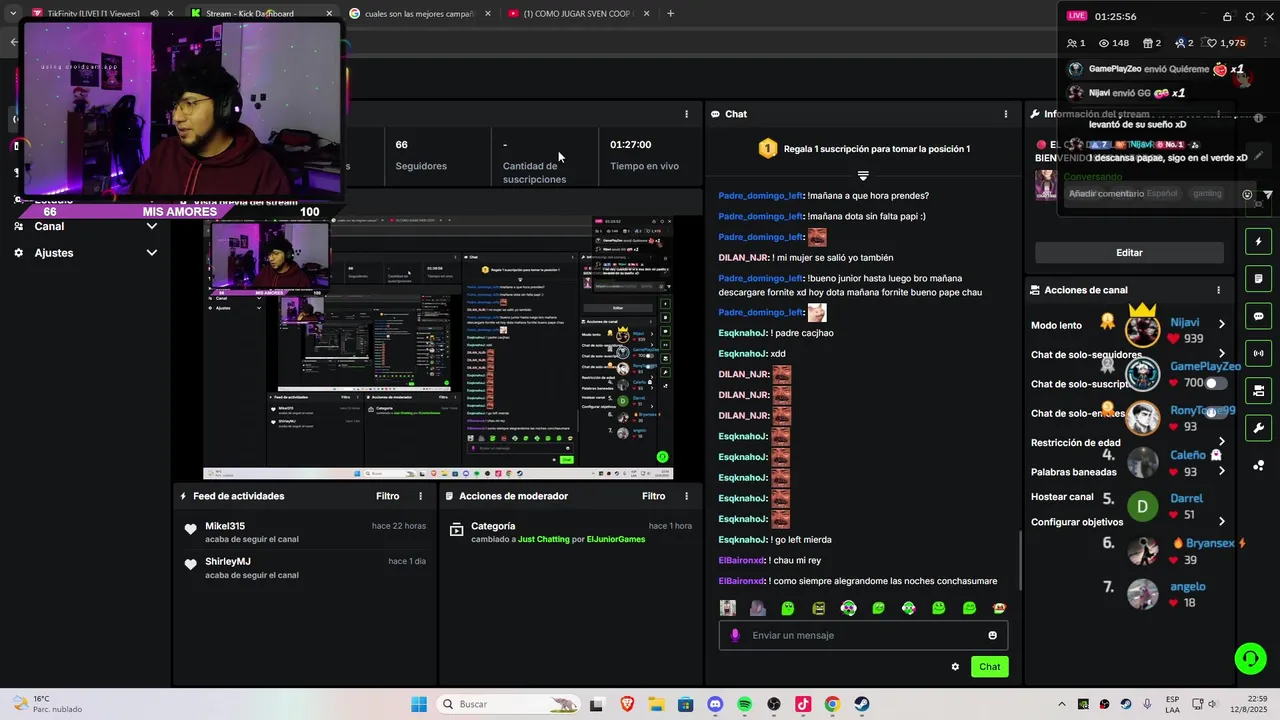The image size is (1280, 720).
Task: Open the lightning quick actions sidebar icon
Action: coord(1258,241)
